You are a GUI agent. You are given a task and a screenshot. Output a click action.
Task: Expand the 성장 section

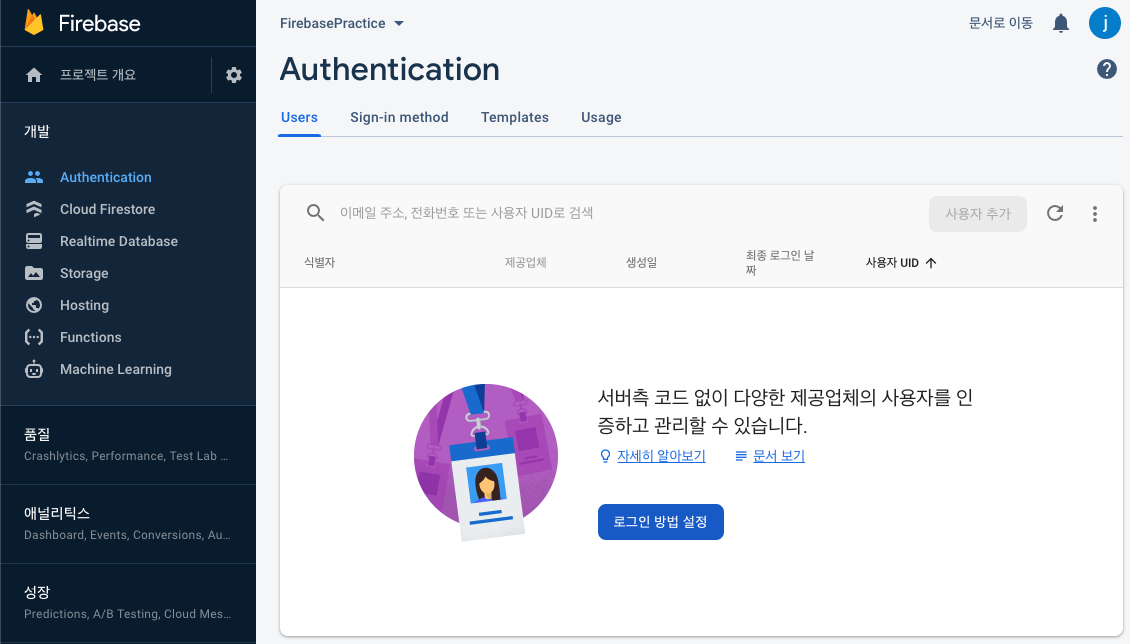point(128,602)
